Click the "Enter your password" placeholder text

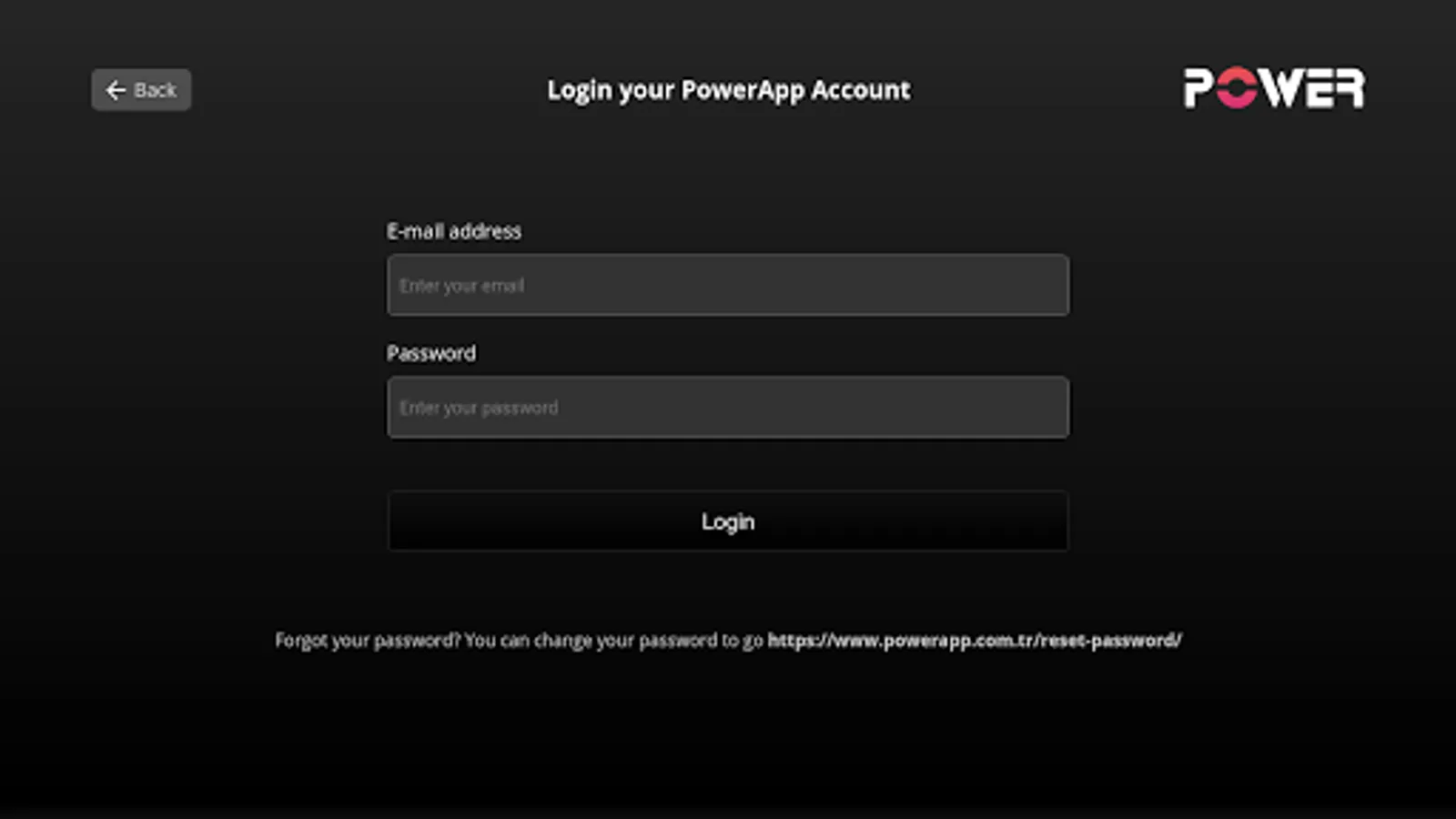pos(479,408)
